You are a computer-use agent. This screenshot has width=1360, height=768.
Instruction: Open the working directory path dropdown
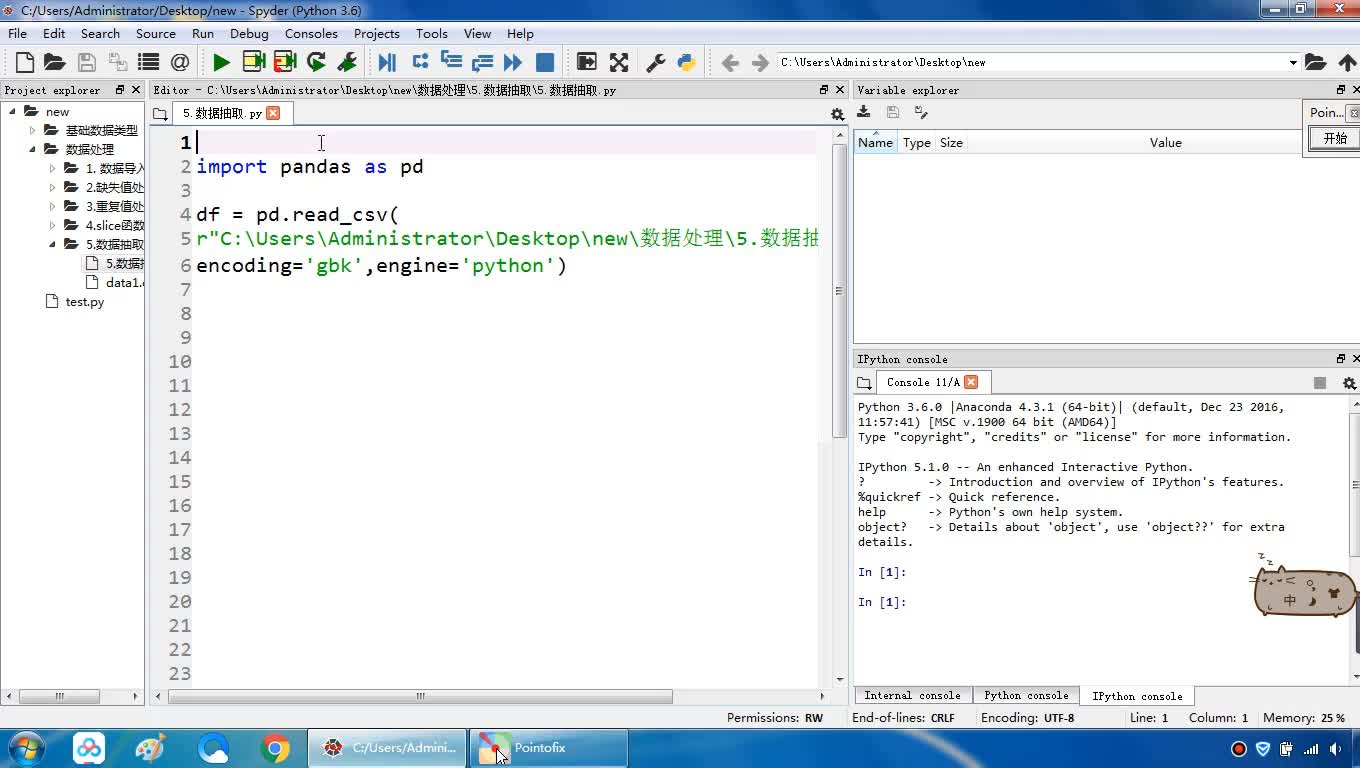pos(1292,62)
